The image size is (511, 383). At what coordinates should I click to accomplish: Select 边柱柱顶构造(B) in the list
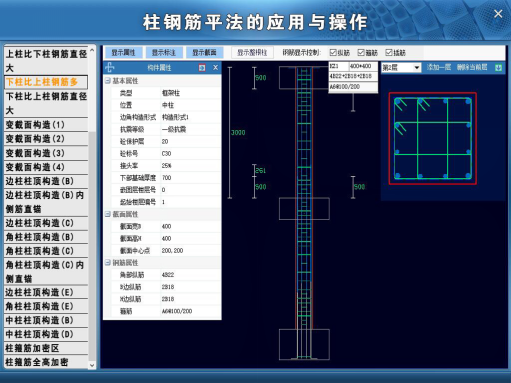(46, 181)
